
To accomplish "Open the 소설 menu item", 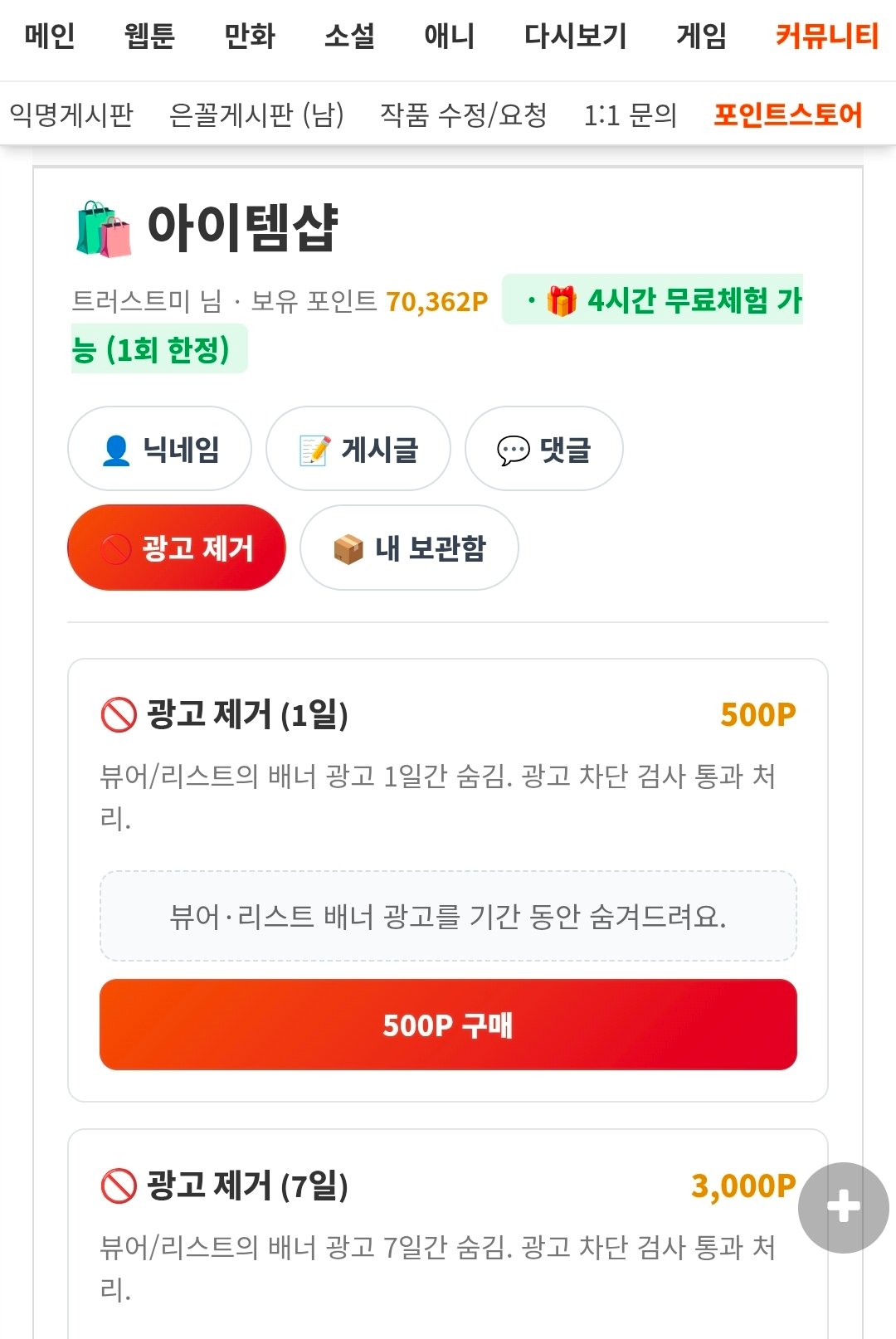I will [x=349, y=37].
